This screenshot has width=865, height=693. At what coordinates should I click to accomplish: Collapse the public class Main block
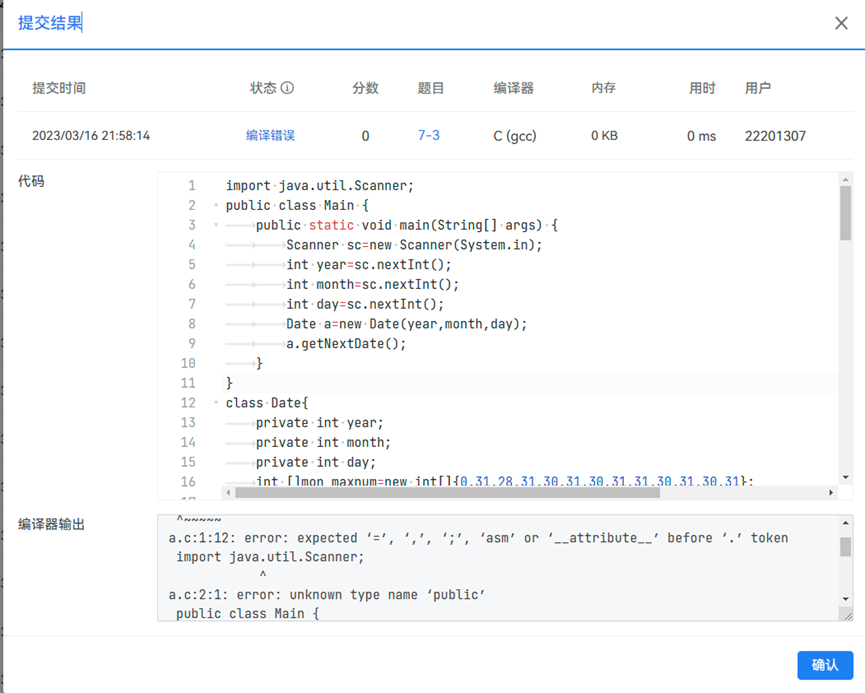pyautogui.click(x=217, y=206)
